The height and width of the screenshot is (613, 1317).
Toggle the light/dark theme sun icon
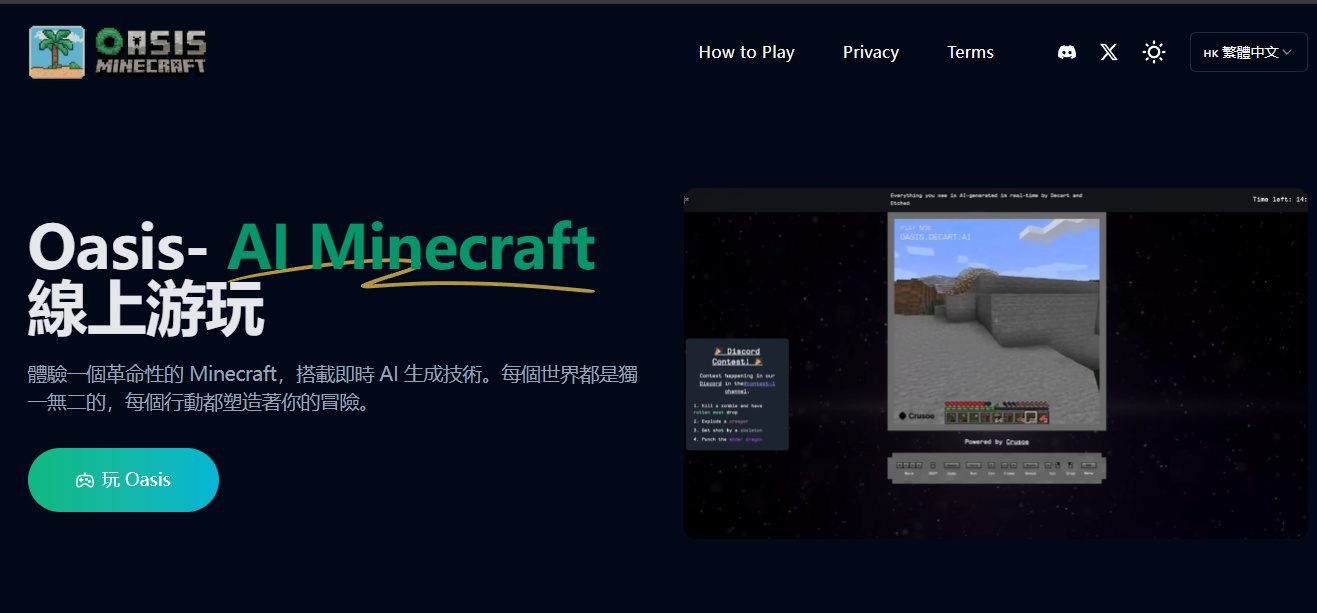point(1154,52)
